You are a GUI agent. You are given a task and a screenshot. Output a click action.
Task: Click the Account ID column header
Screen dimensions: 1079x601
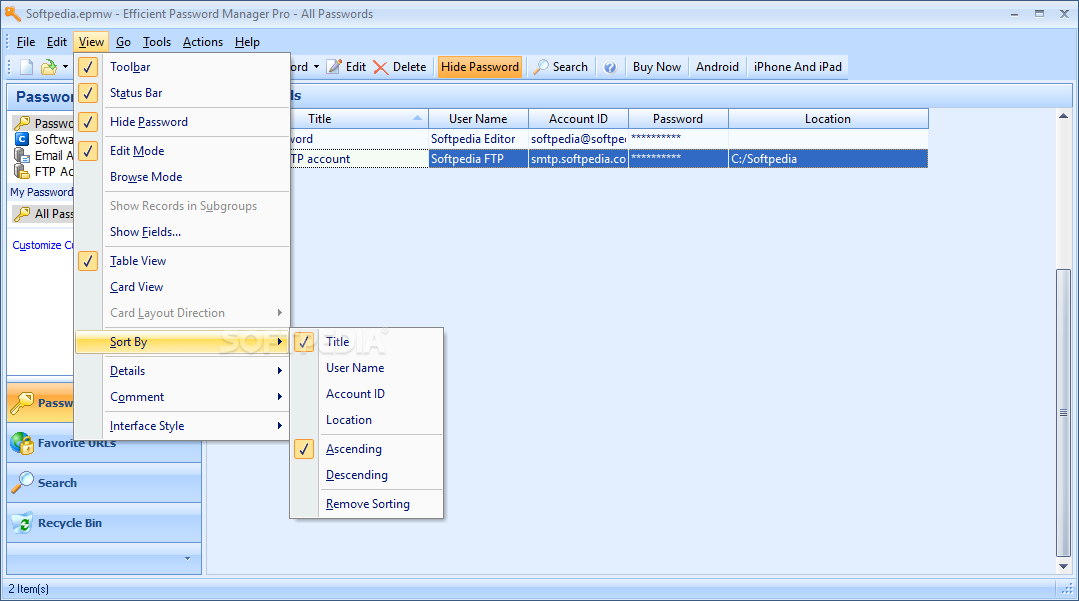(x=578, y=119)
